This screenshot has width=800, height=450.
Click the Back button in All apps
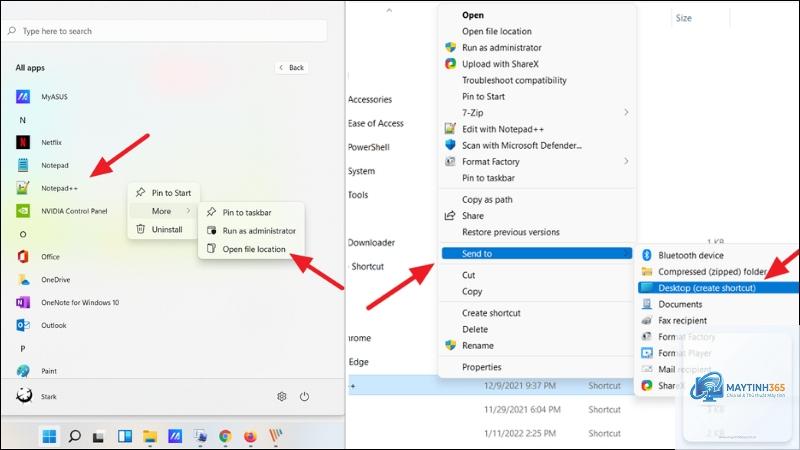pyautogui.click(x=291, y=67)
